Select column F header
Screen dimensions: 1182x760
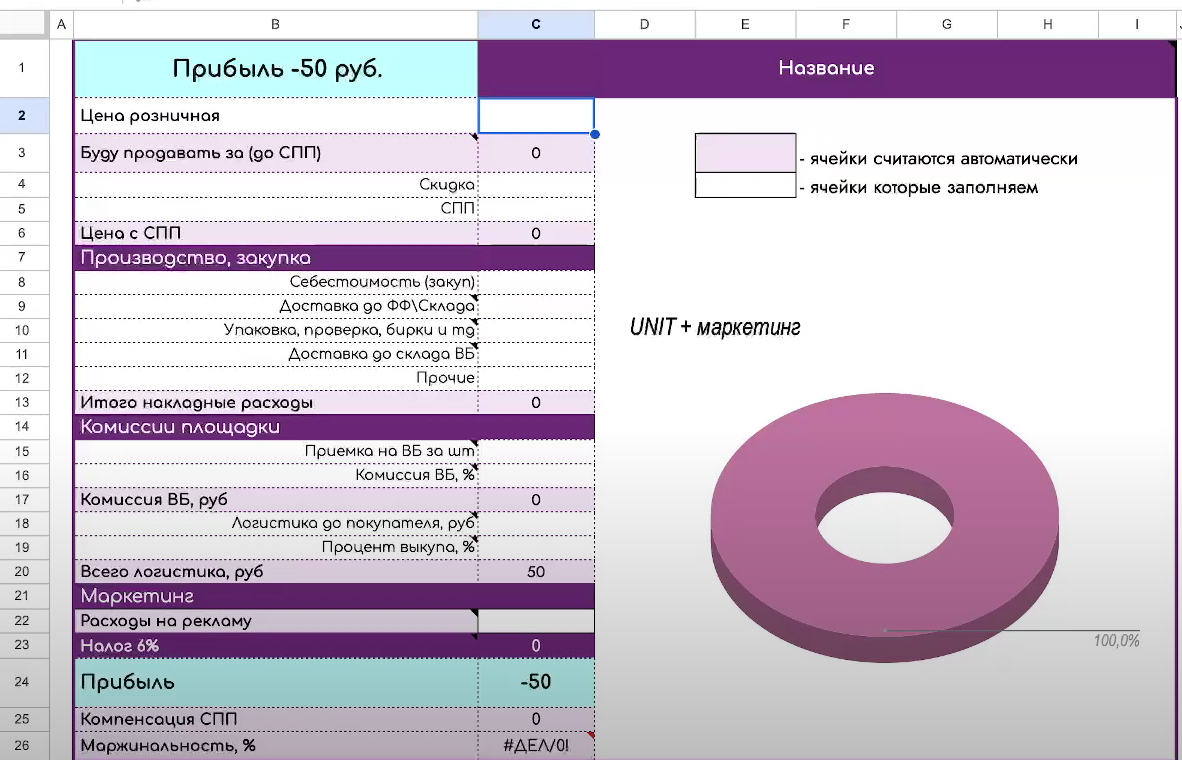point(846,24)
